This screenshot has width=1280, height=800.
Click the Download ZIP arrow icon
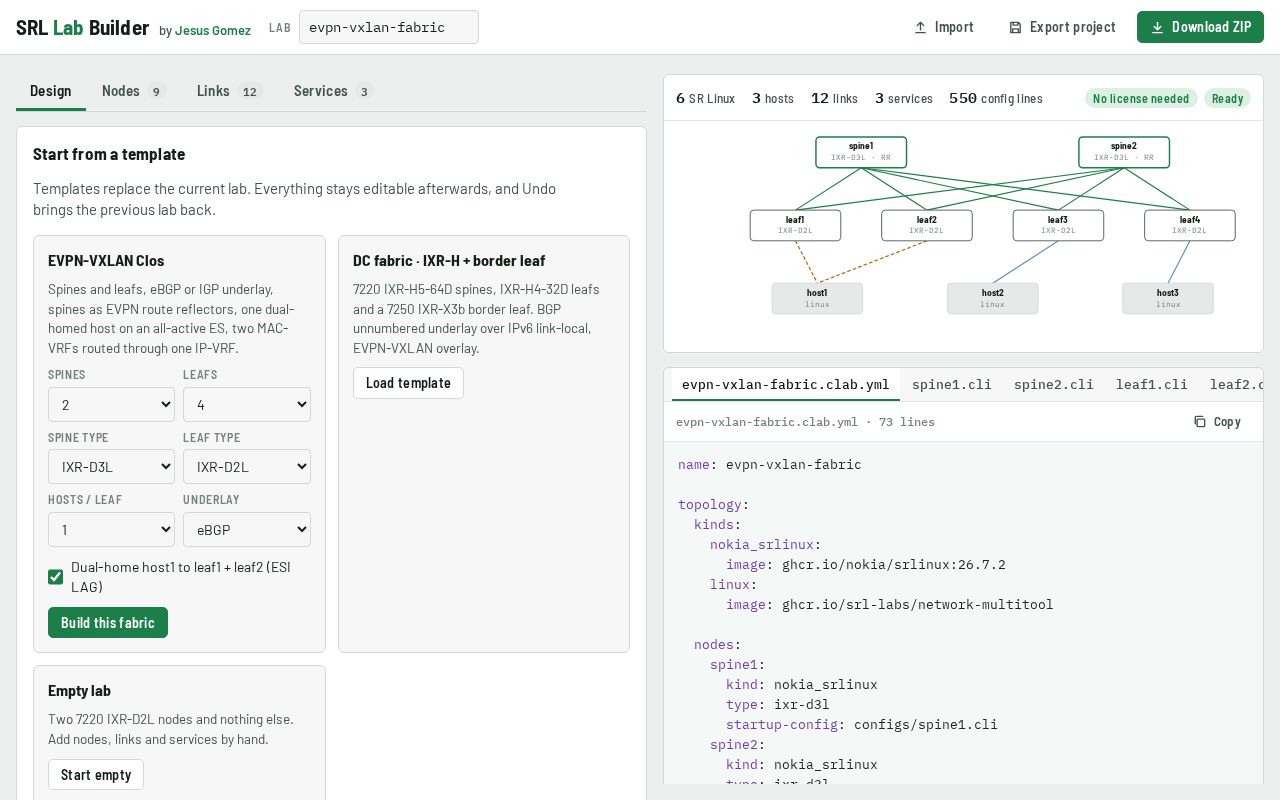(x=1157, y=27)
